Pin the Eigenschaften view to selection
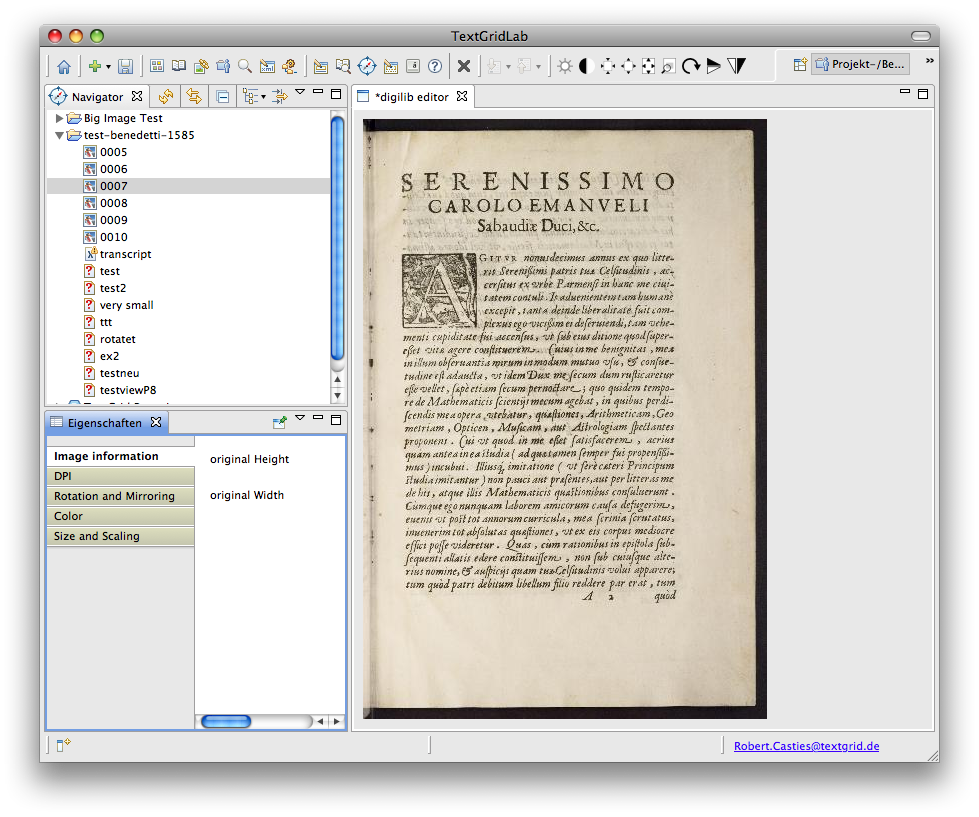This screenshot has width=979, height=817. 280,423
